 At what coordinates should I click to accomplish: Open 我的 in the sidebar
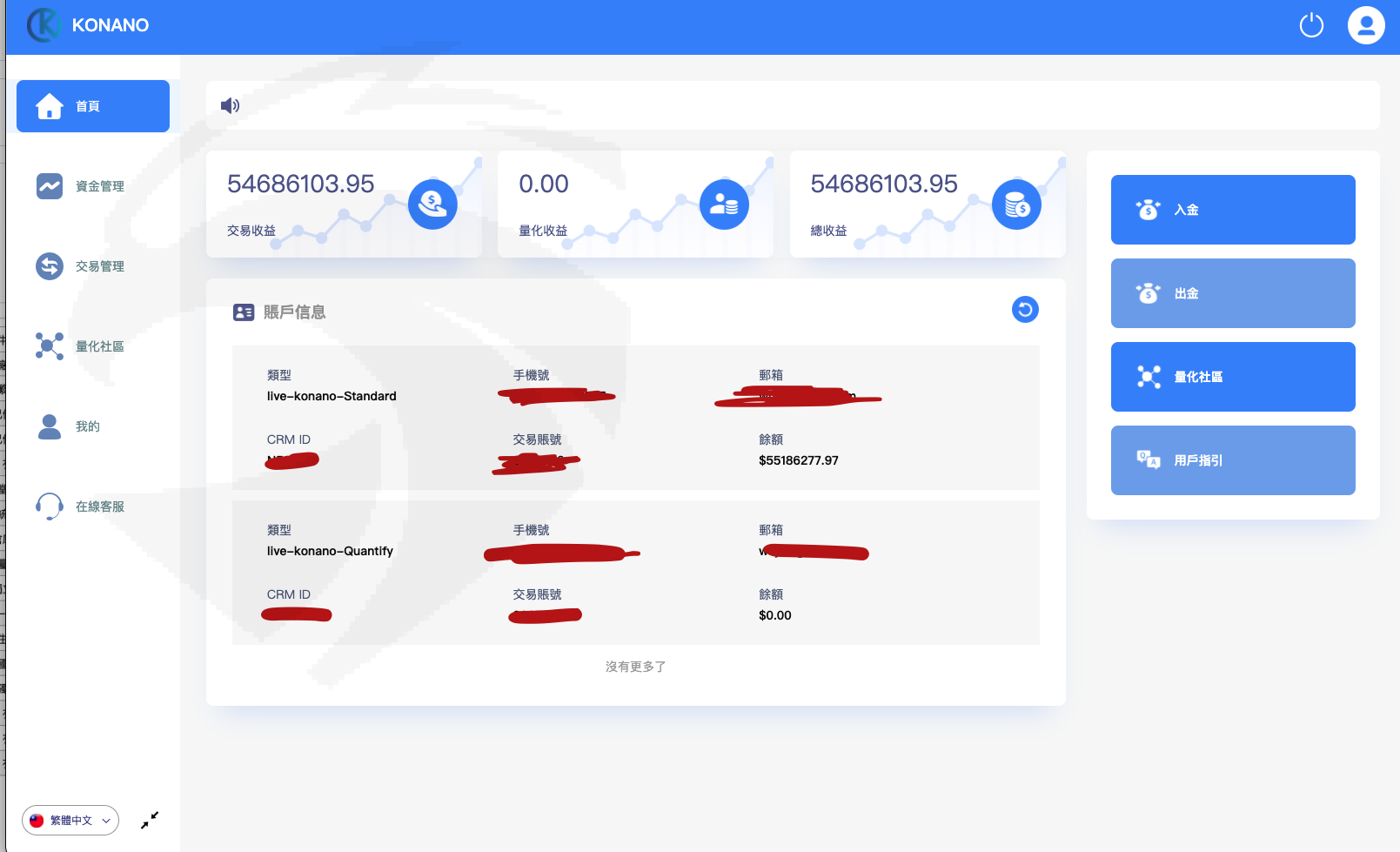(93, 426)
